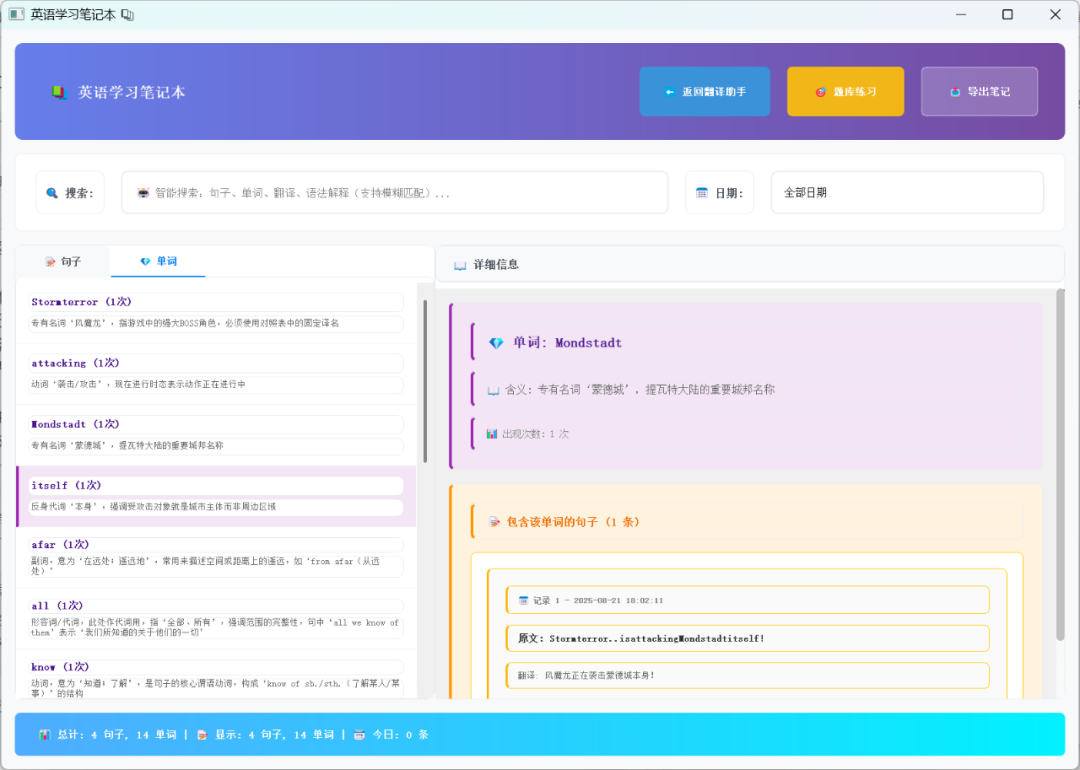
Task: Open the 全部日期 date dropdown
Action: point(907,193)
